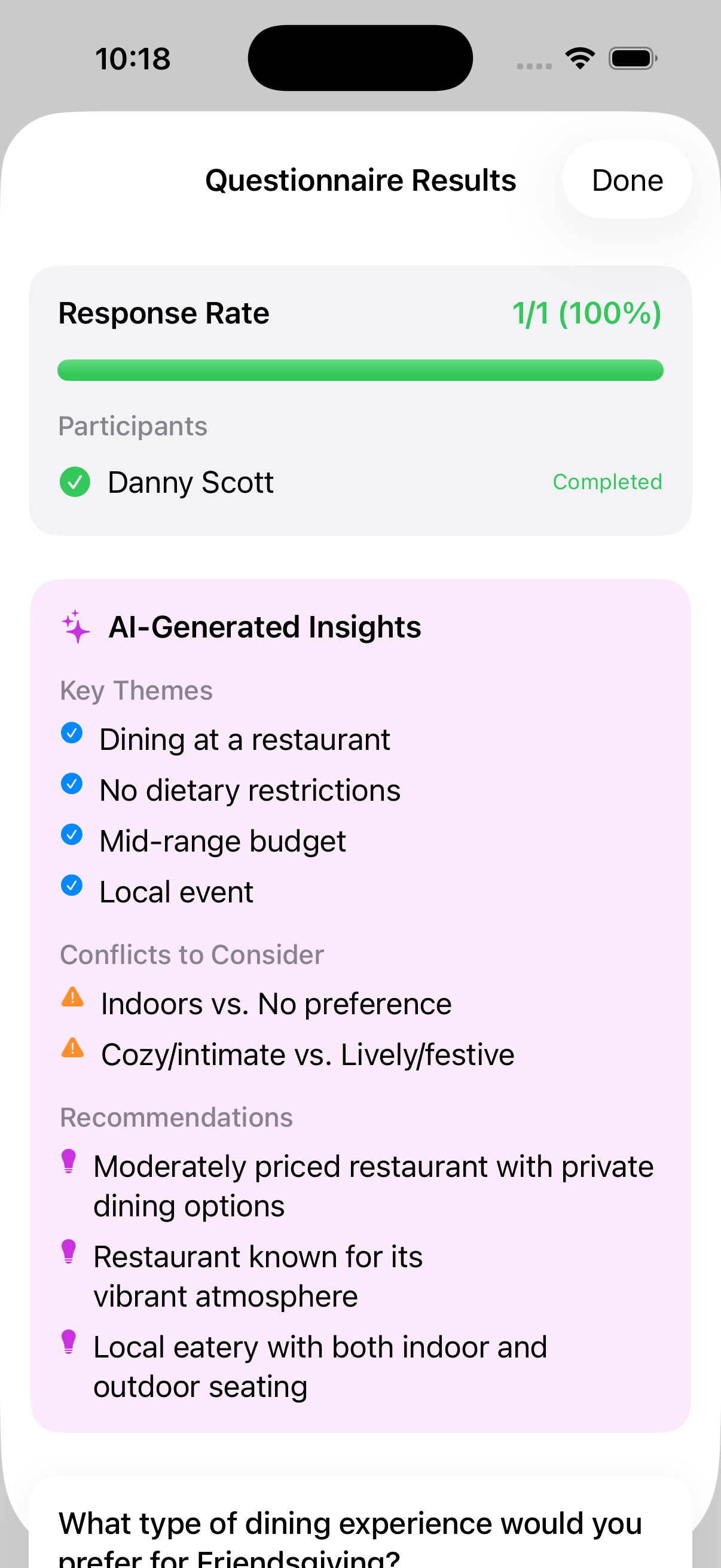Click lightbulb icon for local eatery recommendation

pos(69,1341)
